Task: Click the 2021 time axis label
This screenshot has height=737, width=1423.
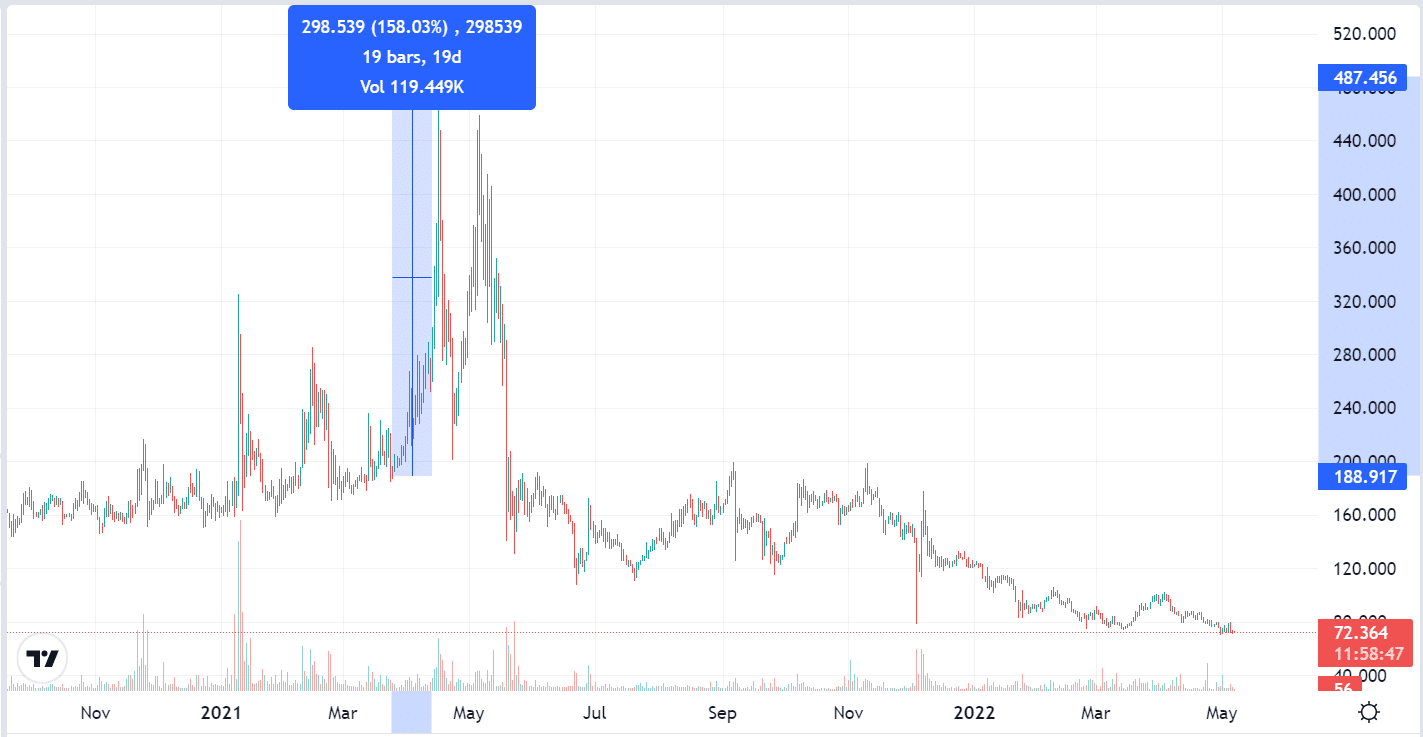Action: [x=221, y=713]
